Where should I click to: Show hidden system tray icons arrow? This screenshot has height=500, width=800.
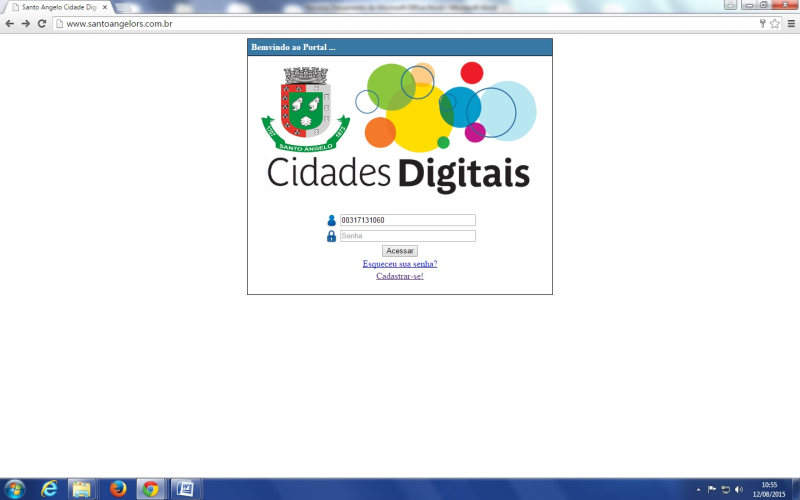[x=698, y=490]
